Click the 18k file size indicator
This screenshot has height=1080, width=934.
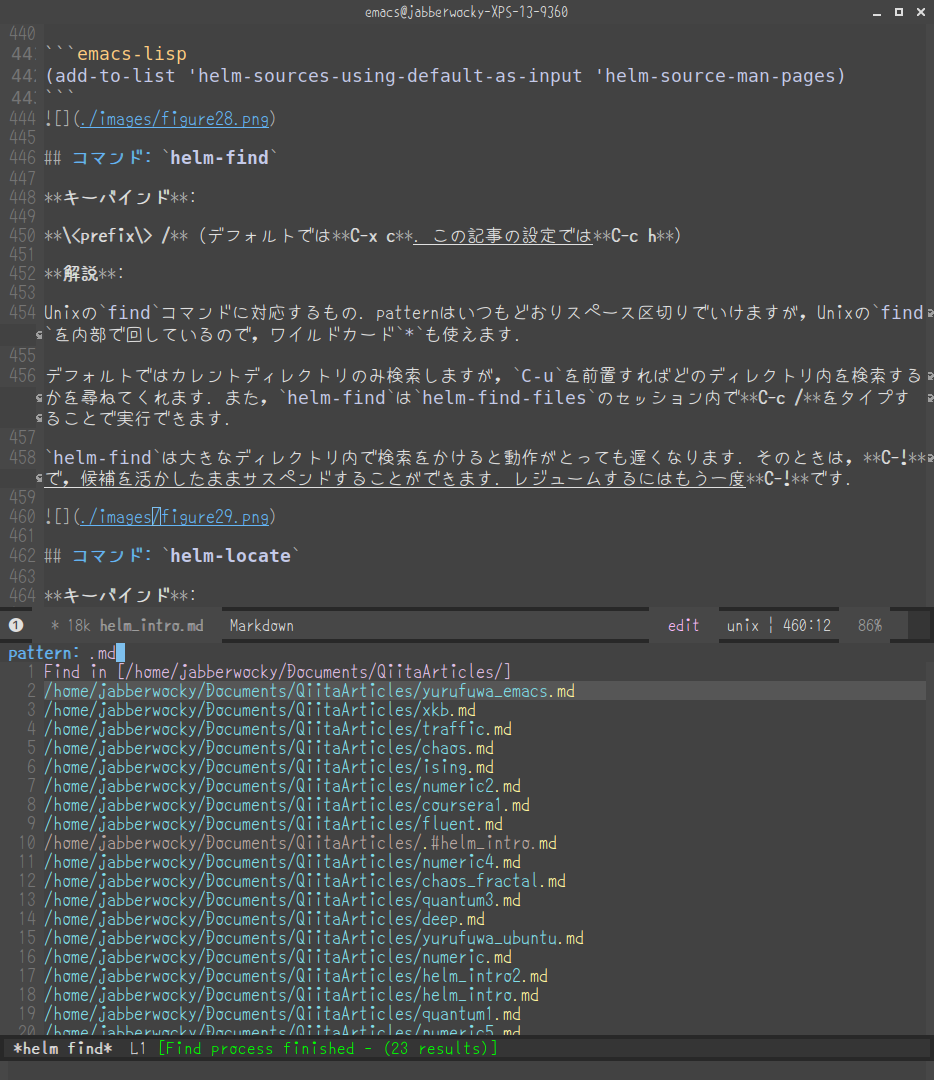(x=79, y=625)
